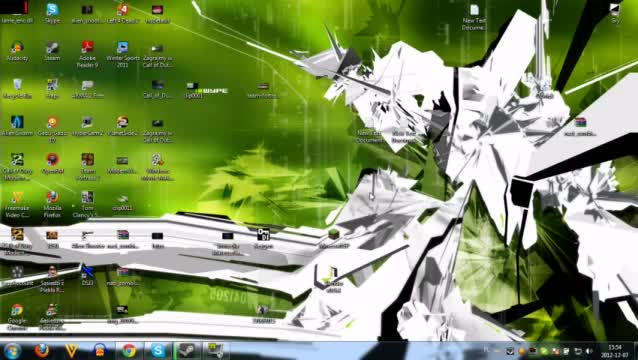638x360 pixels.
Task: Open the Steam taskbar button
Action: 187,350
